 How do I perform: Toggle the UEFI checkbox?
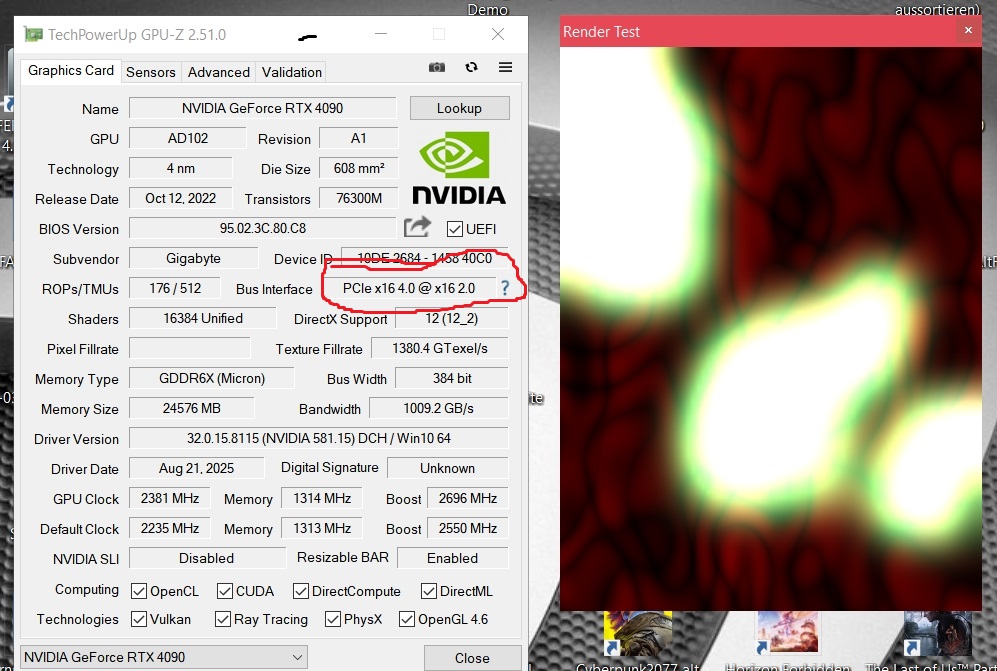[455, 229]
